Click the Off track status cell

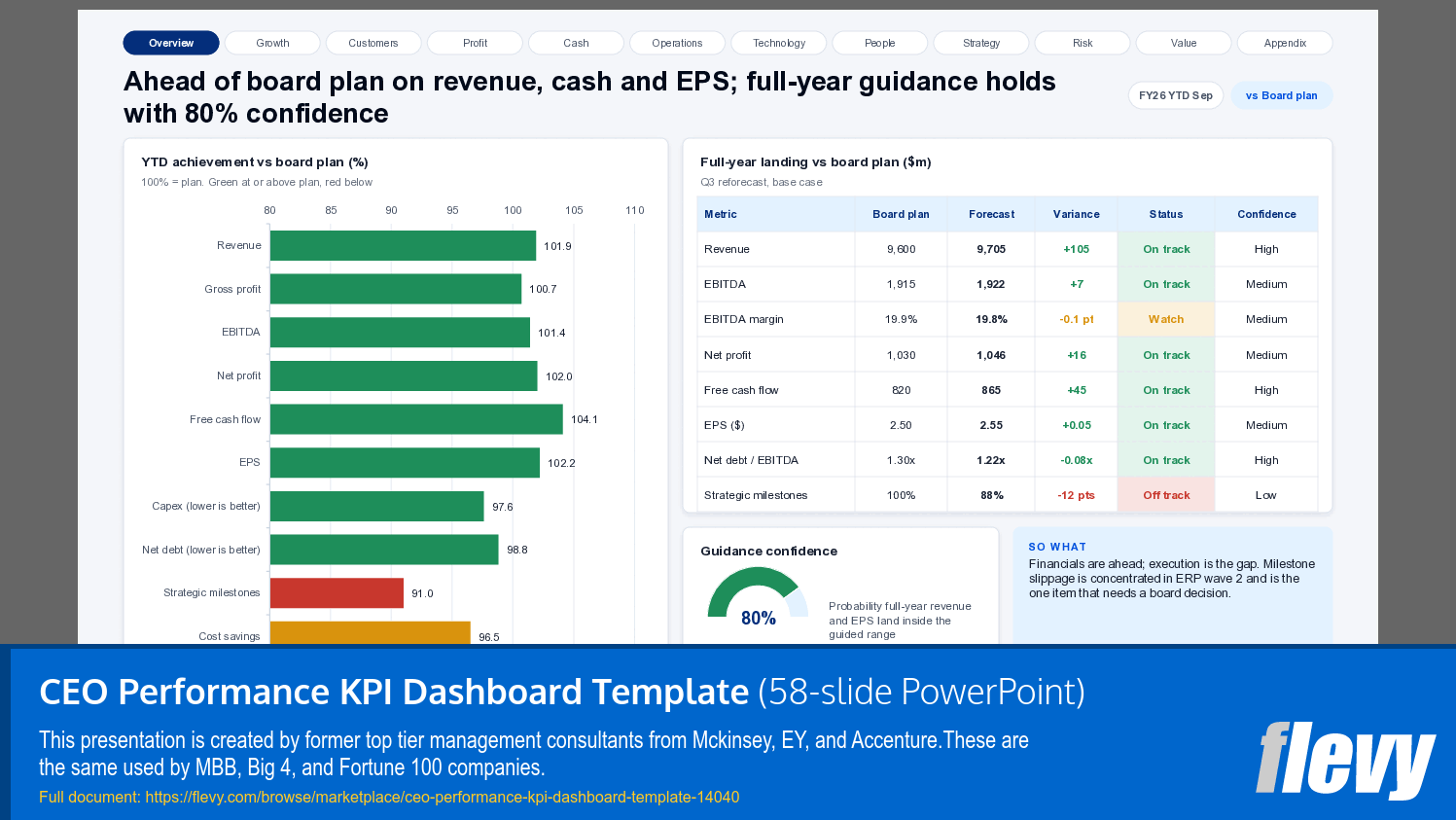pos(1166,495)
